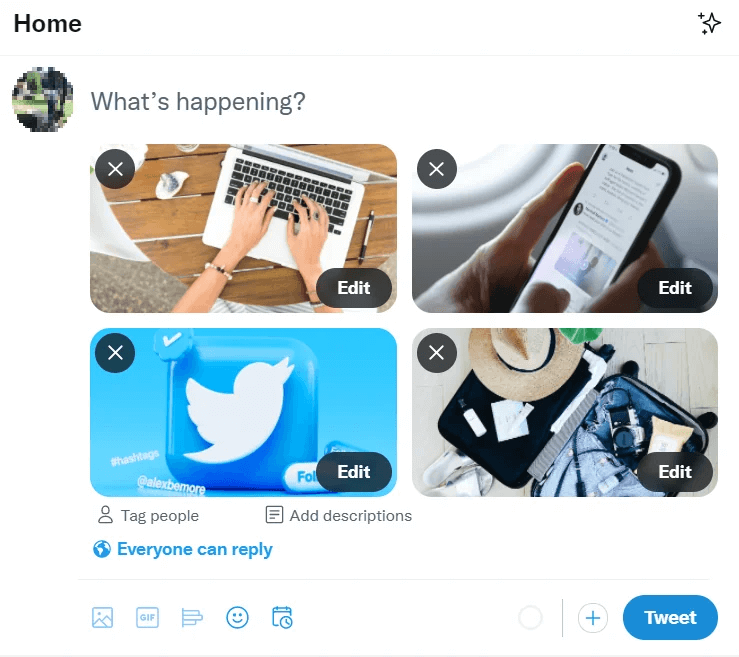The image size is (739, 657).
Task: Choose Add descriptions for images
Action: [338, 515]
